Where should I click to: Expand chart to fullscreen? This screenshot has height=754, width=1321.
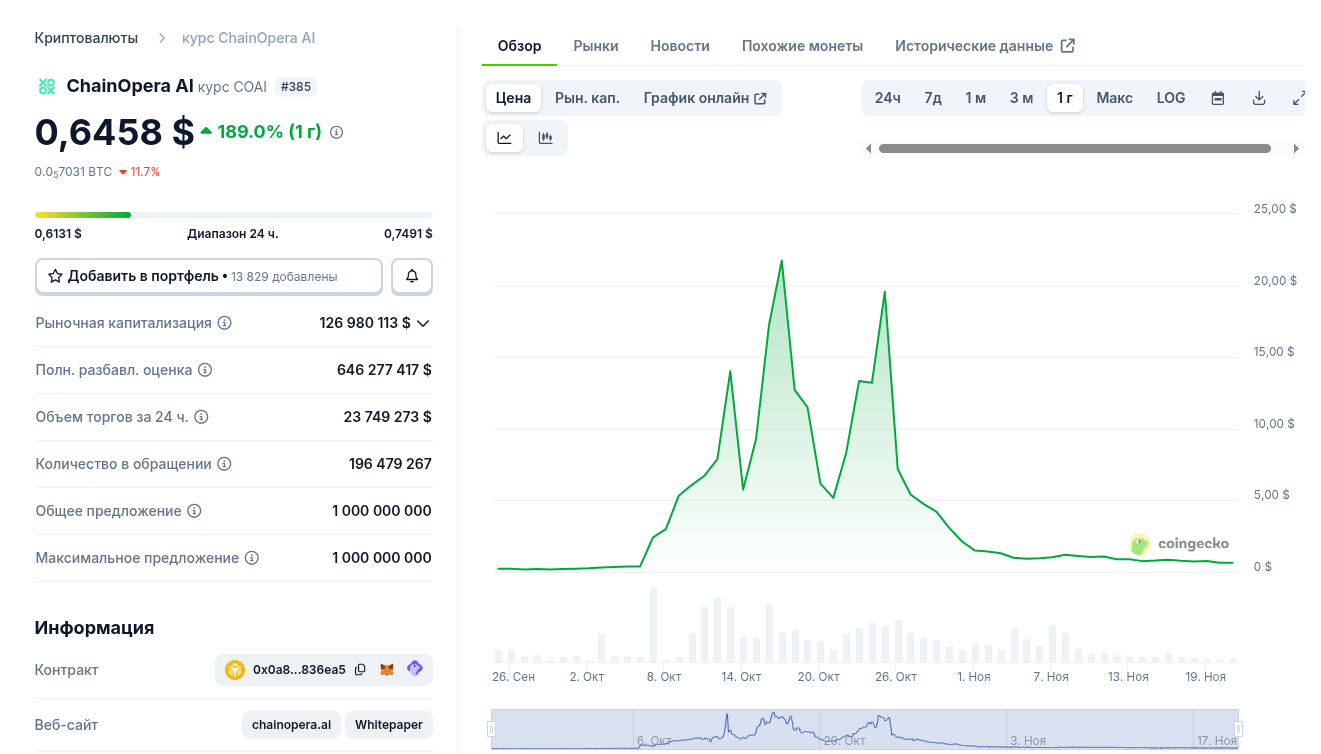pyautogui.click(x=1298, y=98)
